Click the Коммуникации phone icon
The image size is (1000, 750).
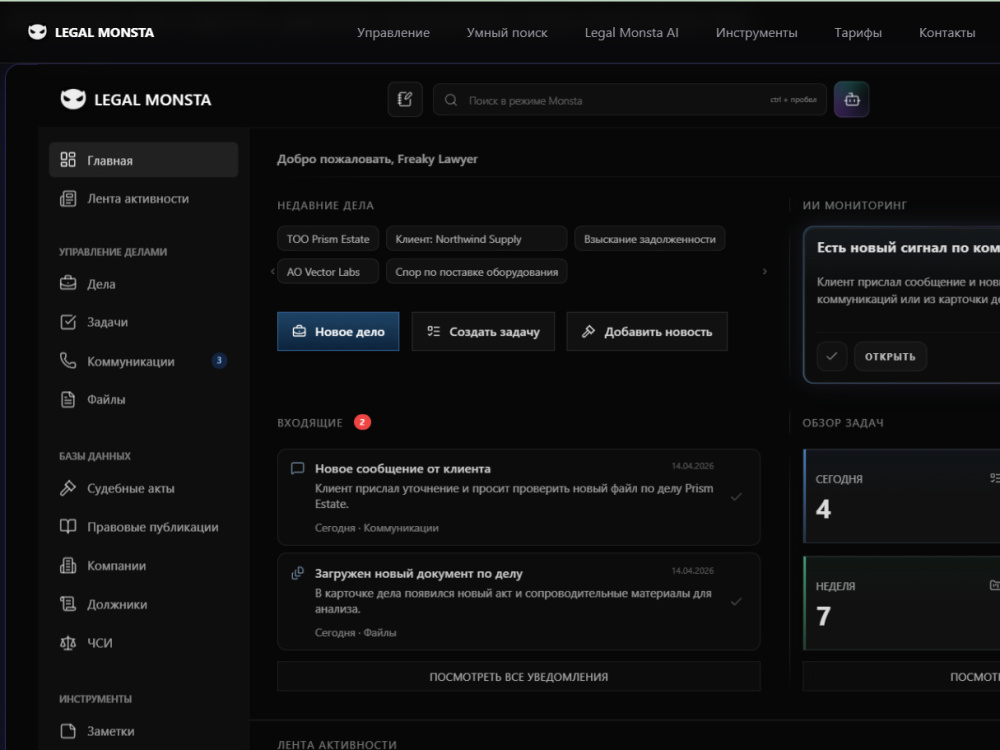pos(68,361)
